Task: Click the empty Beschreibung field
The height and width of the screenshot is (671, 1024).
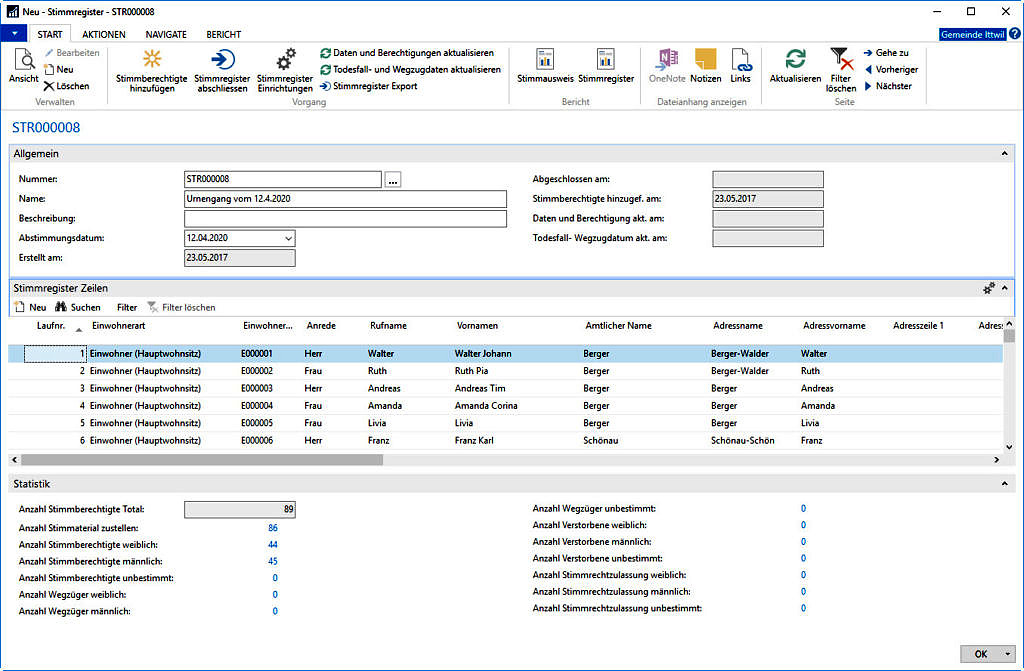Action: click(345, 218)
